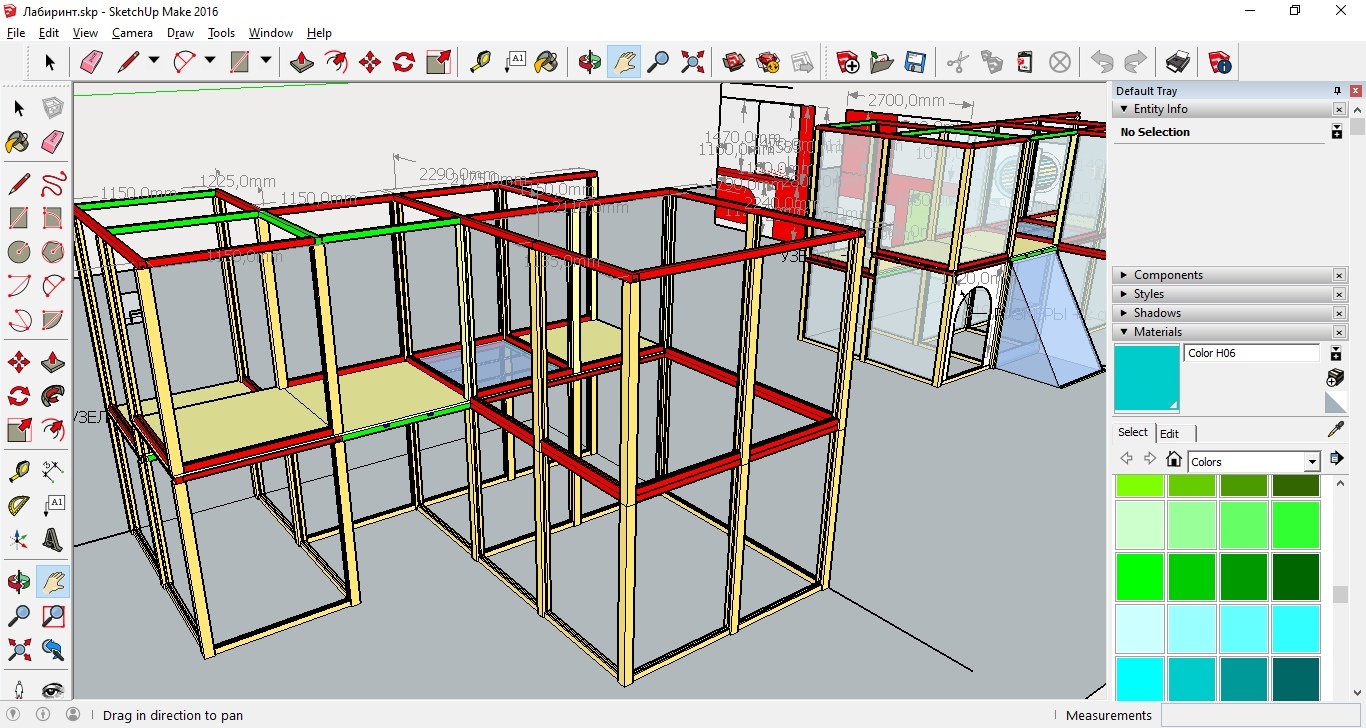Image resolution: width=1366 pixels, height=728 pixels.
Task: Click the Sample Paint eyedropper icon
Action: (1335, 430)
